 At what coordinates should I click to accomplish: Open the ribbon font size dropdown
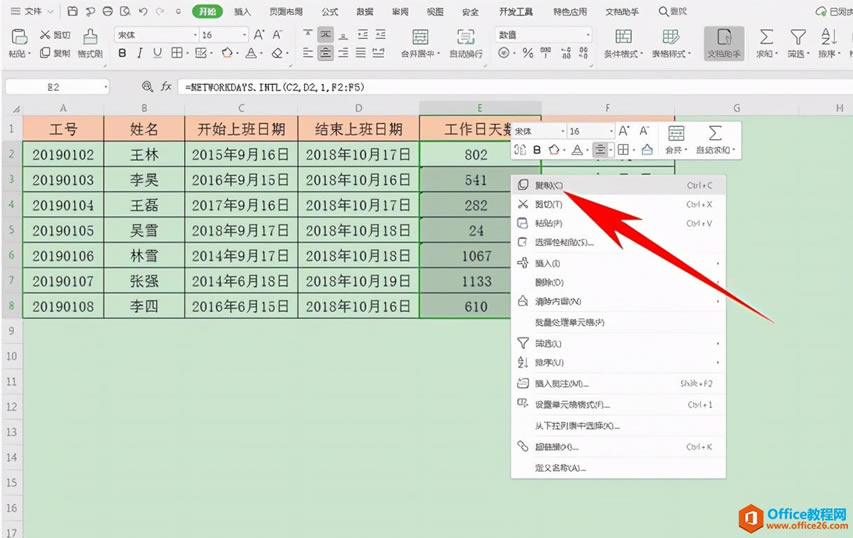click(244, 35)
